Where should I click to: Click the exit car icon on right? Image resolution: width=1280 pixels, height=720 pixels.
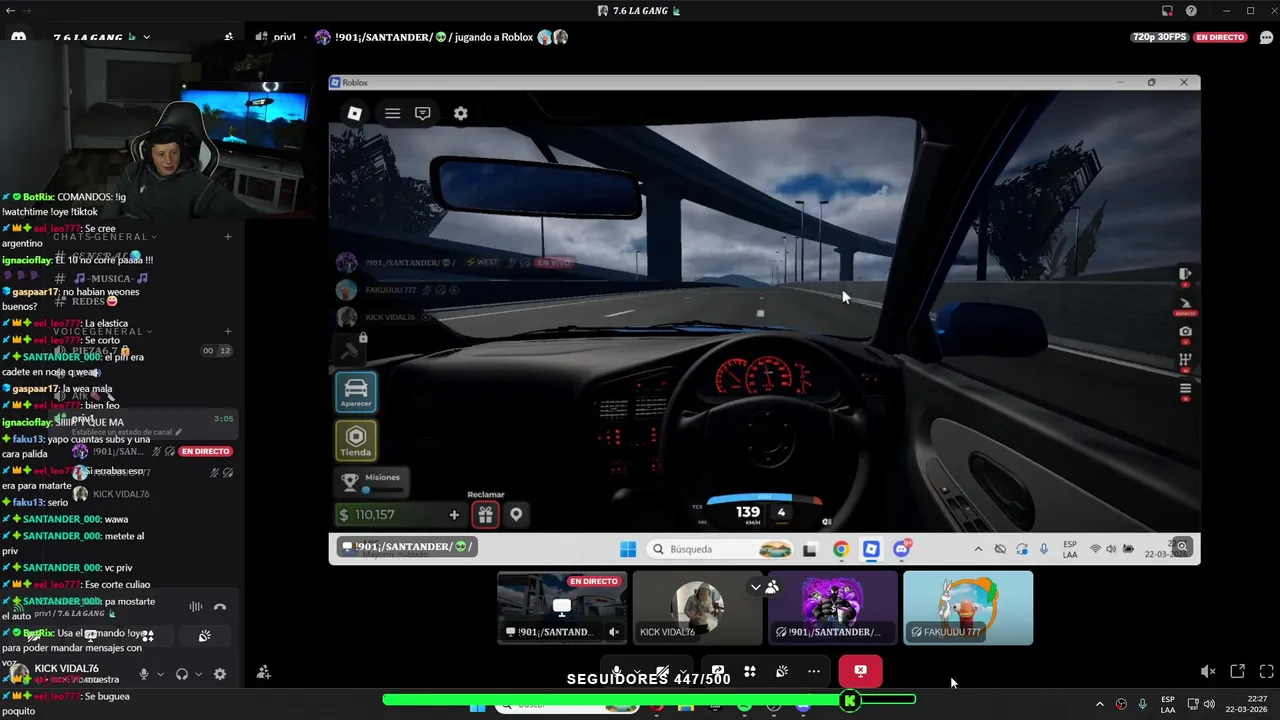point(1185,274)
